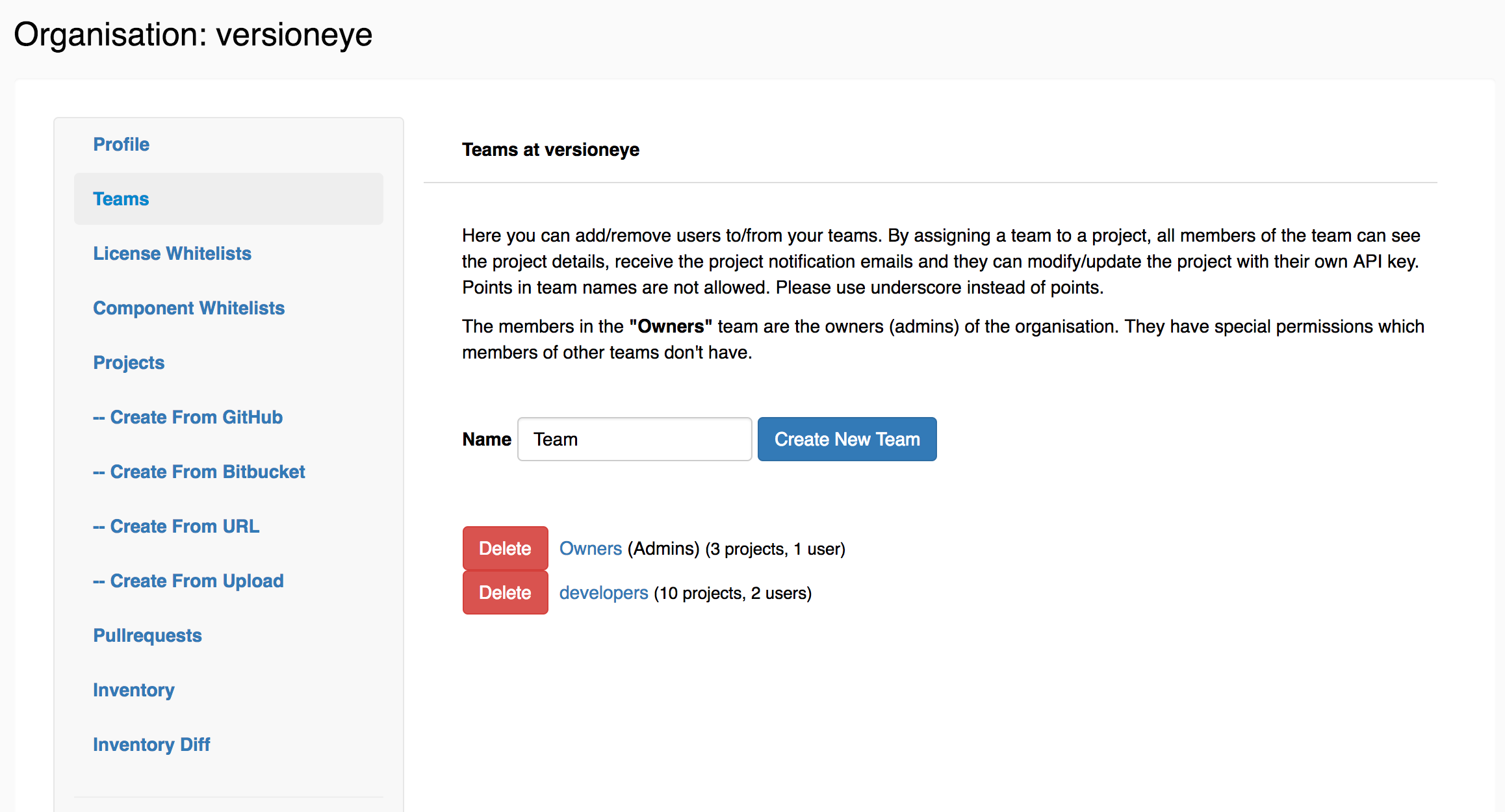The height and width of the screenshot is (812, 1505).
Task: Open the Pullrequests page
Action: click(148, 635)
